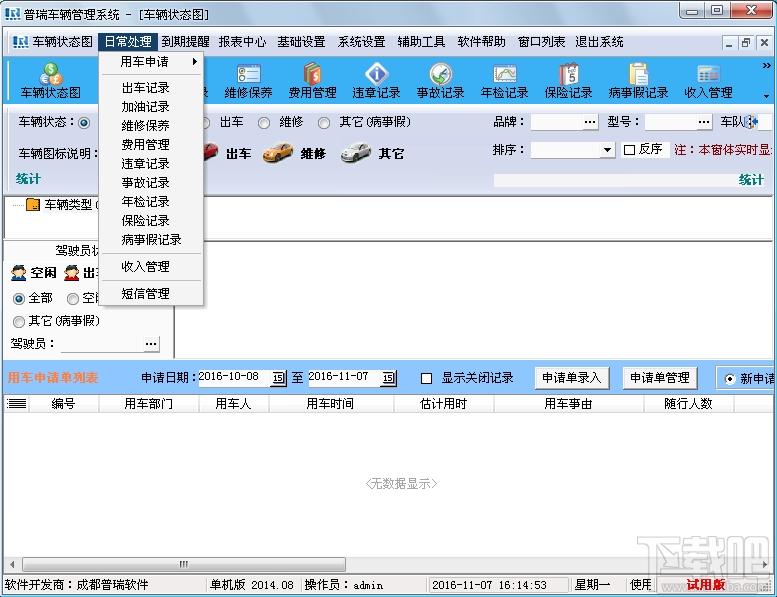The image size is (777, 597).
Task: Choose 病事假记录 from the dropdown menu
Action: (152, 240)
